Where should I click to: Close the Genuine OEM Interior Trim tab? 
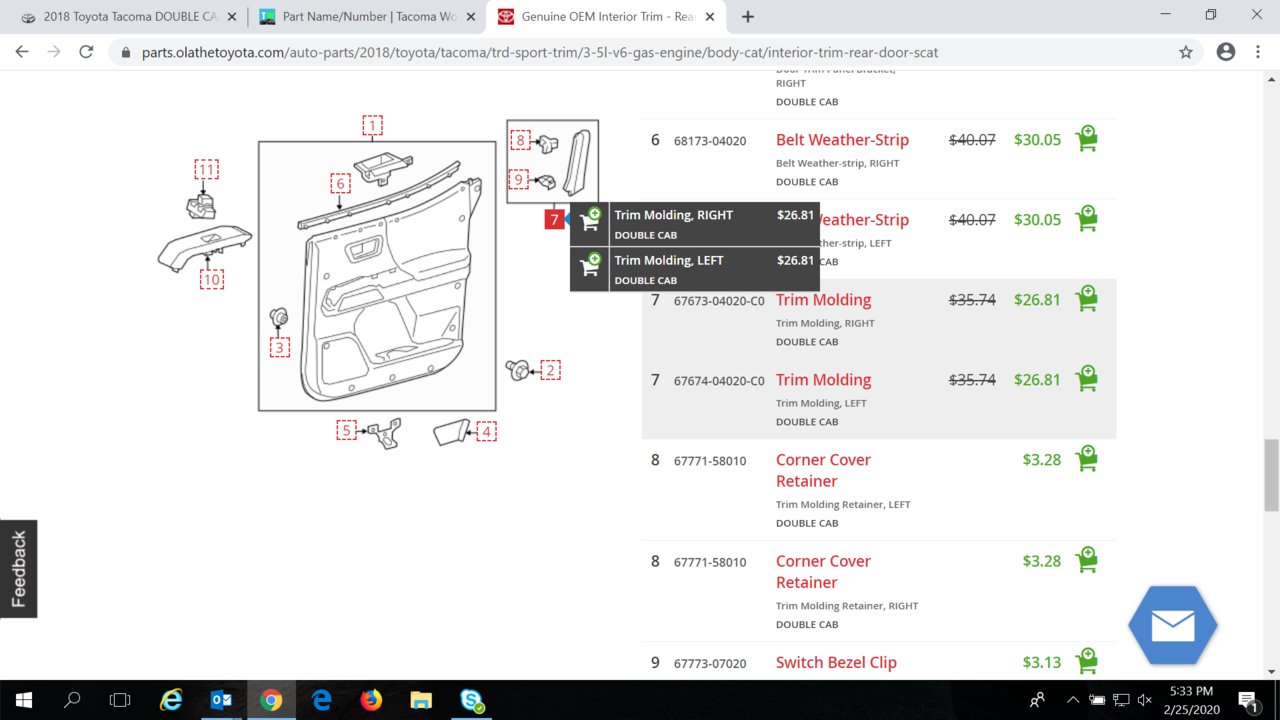[709, 17]
